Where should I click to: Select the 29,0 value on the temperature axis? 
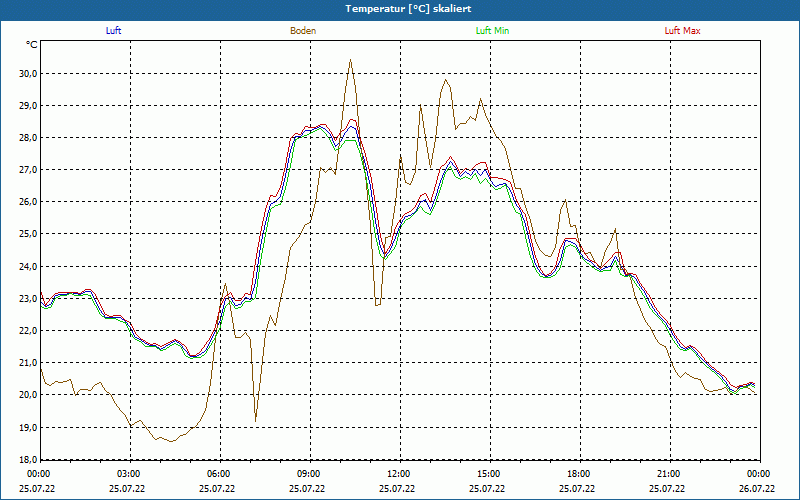point(29,106)
